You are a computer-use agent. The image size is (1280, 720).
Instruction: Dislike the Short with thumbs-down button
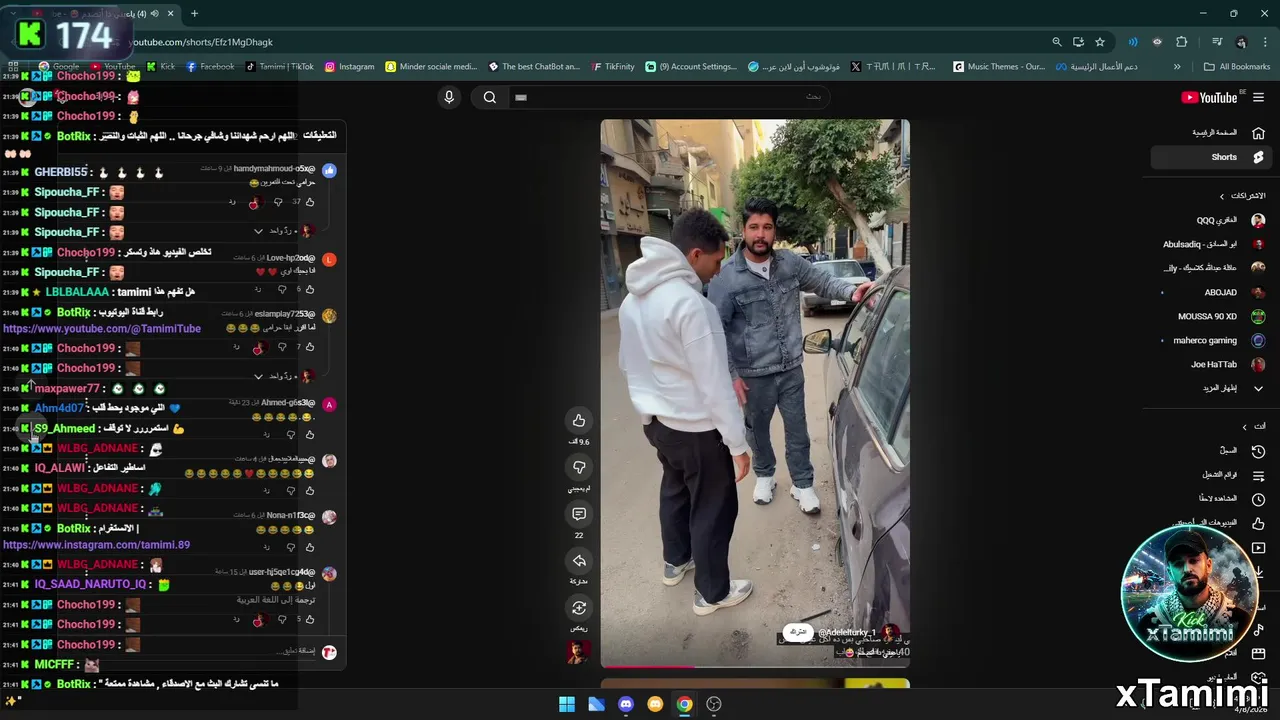[579, 467]
